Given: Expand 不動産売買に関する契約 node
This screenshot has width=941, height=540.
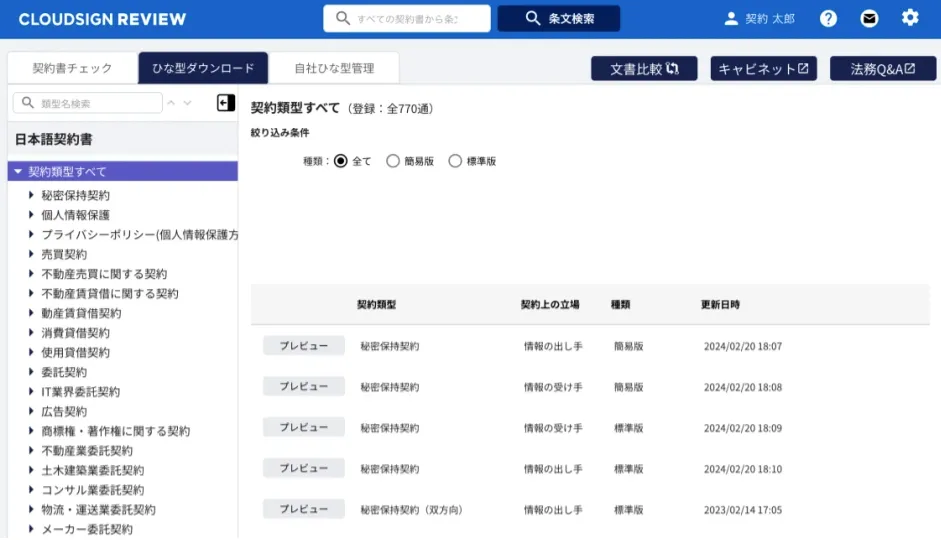Looking at the screenshot, I should (x=31, y=274).
